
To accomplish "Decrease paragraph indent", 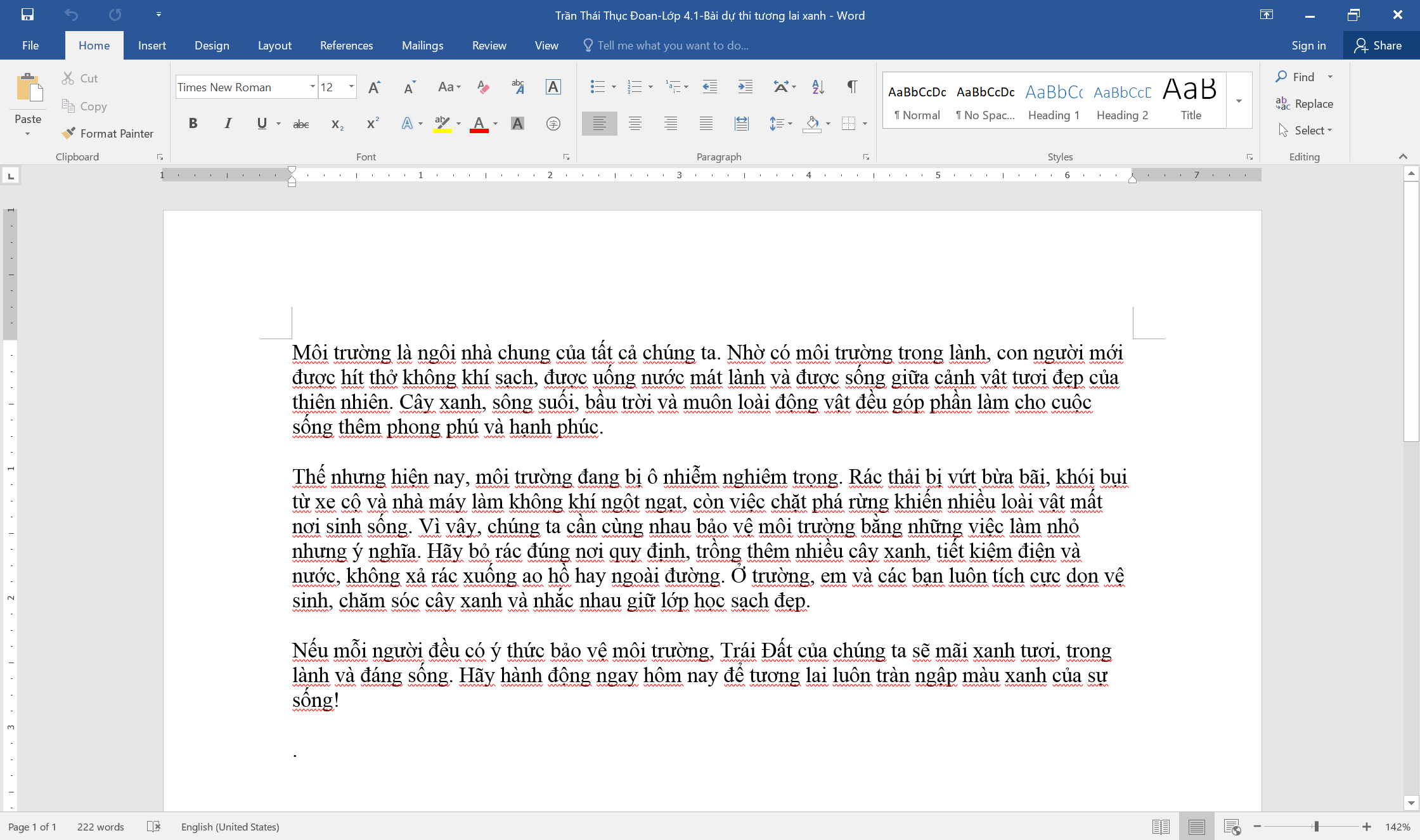I will pyautogui.click(x=710, y=87).
